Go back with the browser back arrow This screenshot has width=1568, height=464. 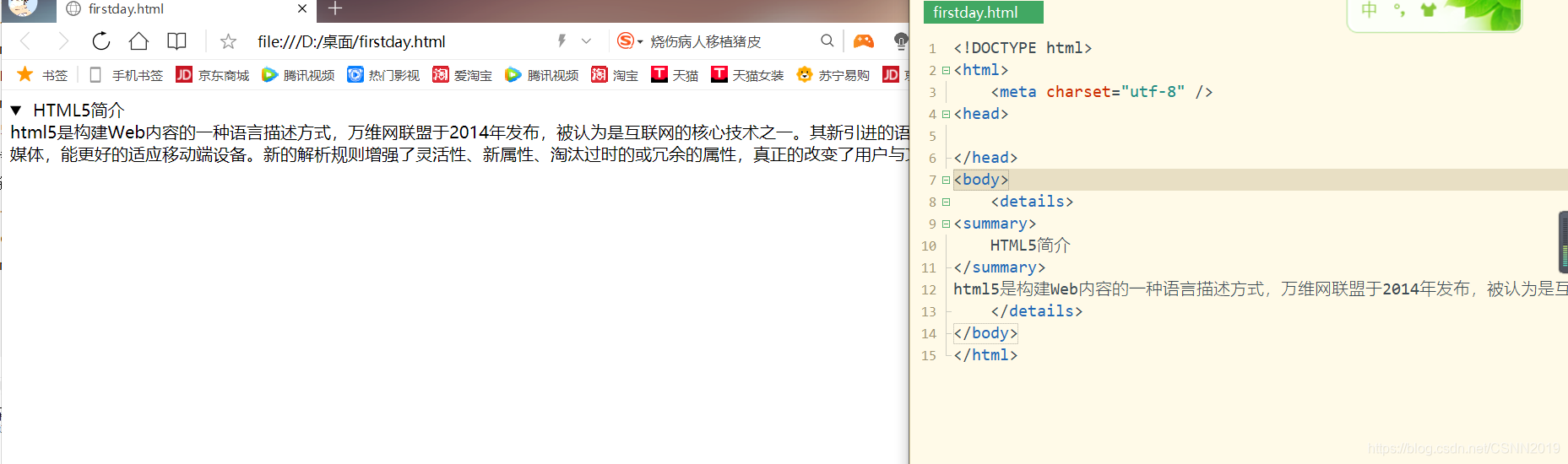point(25,41)
